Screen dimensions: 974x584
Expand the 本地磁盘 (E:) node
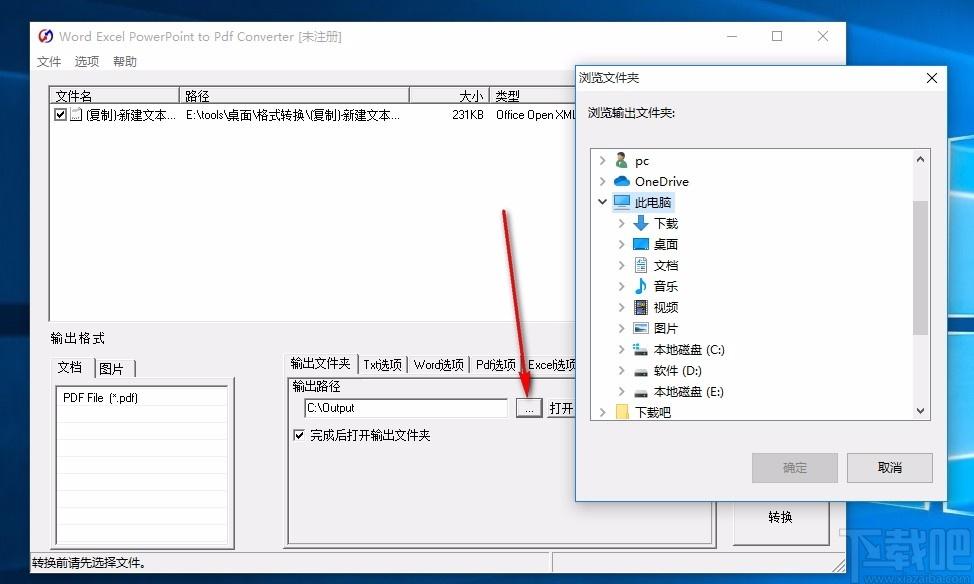[x=621, y=391]
